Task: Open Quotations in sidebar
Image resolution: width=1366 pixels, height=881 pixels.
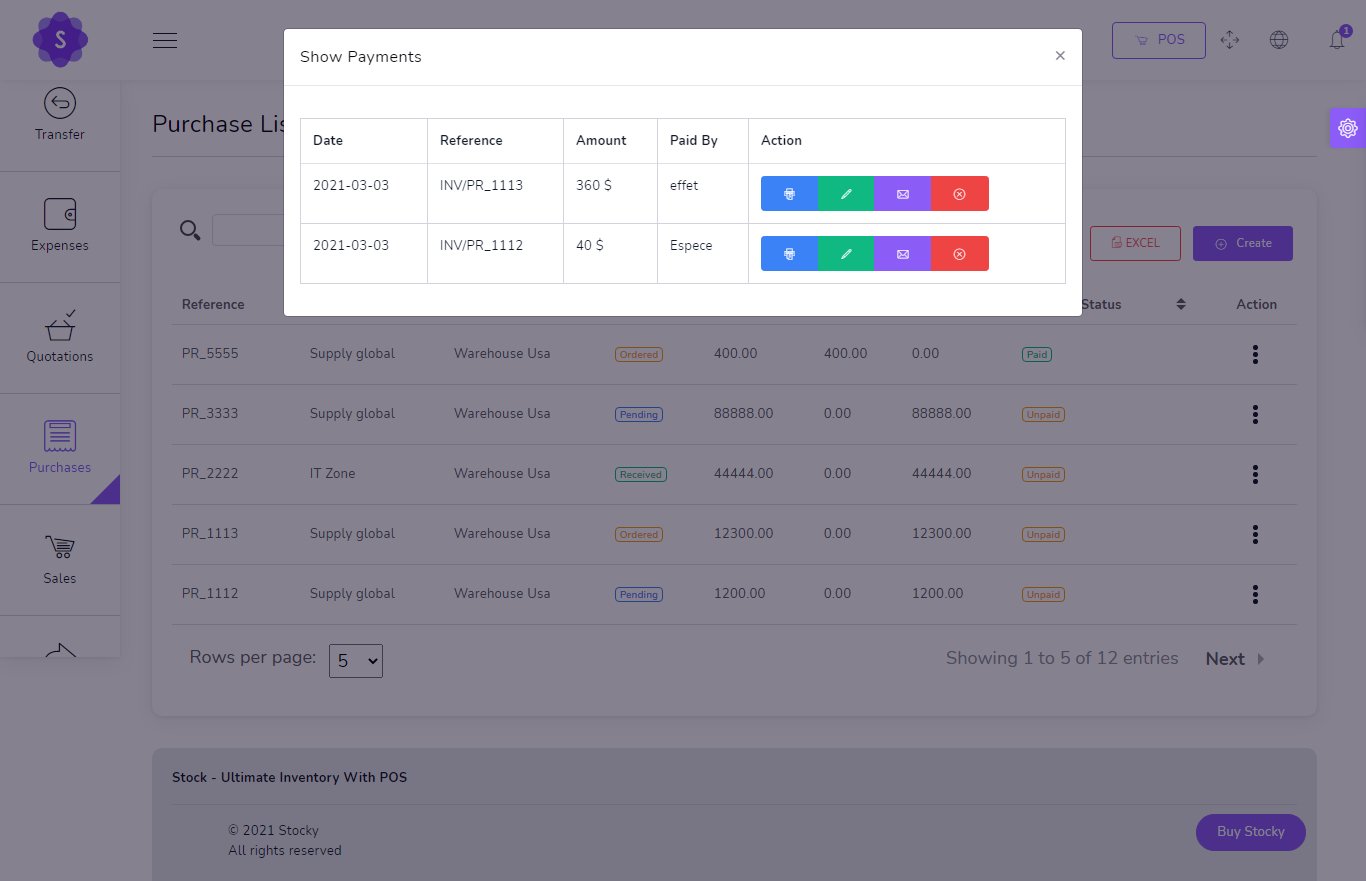Action: coord(60,337)
